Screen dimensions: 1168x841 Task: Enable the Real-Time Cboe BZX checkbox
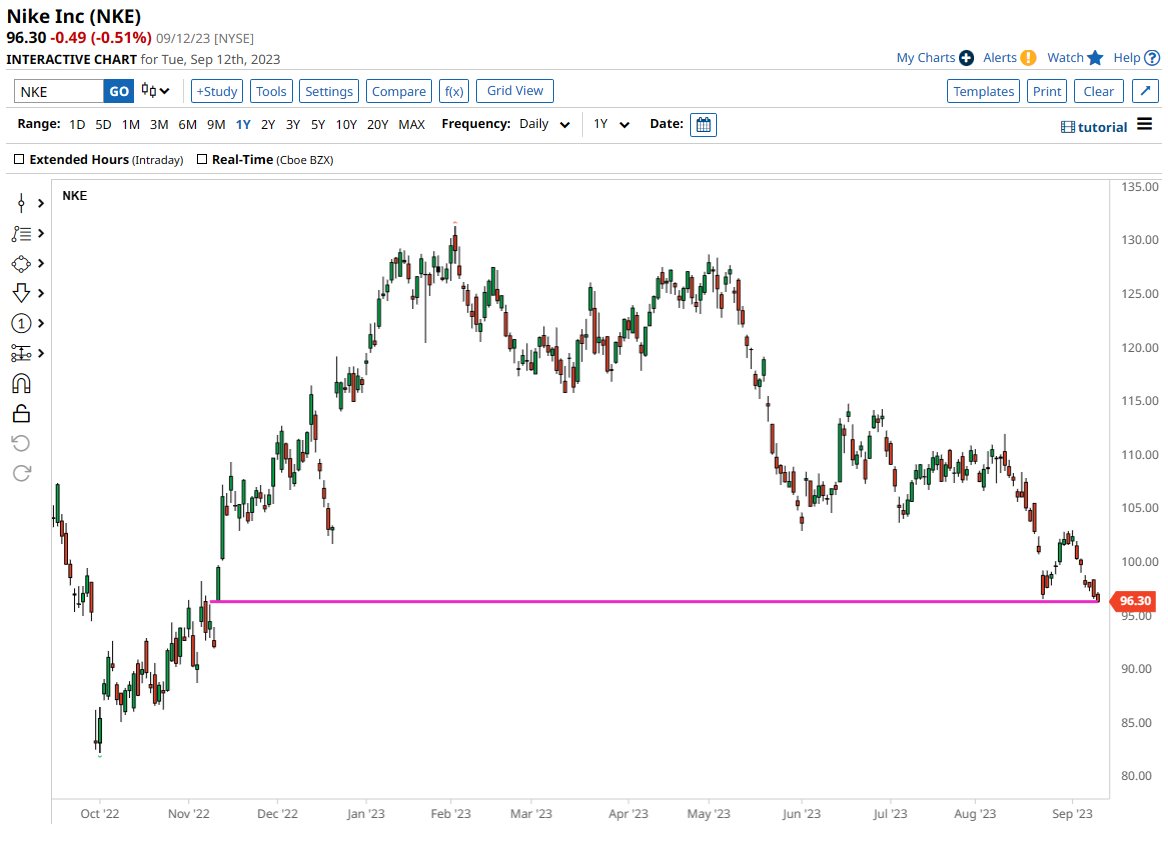(x=202, y=159)
